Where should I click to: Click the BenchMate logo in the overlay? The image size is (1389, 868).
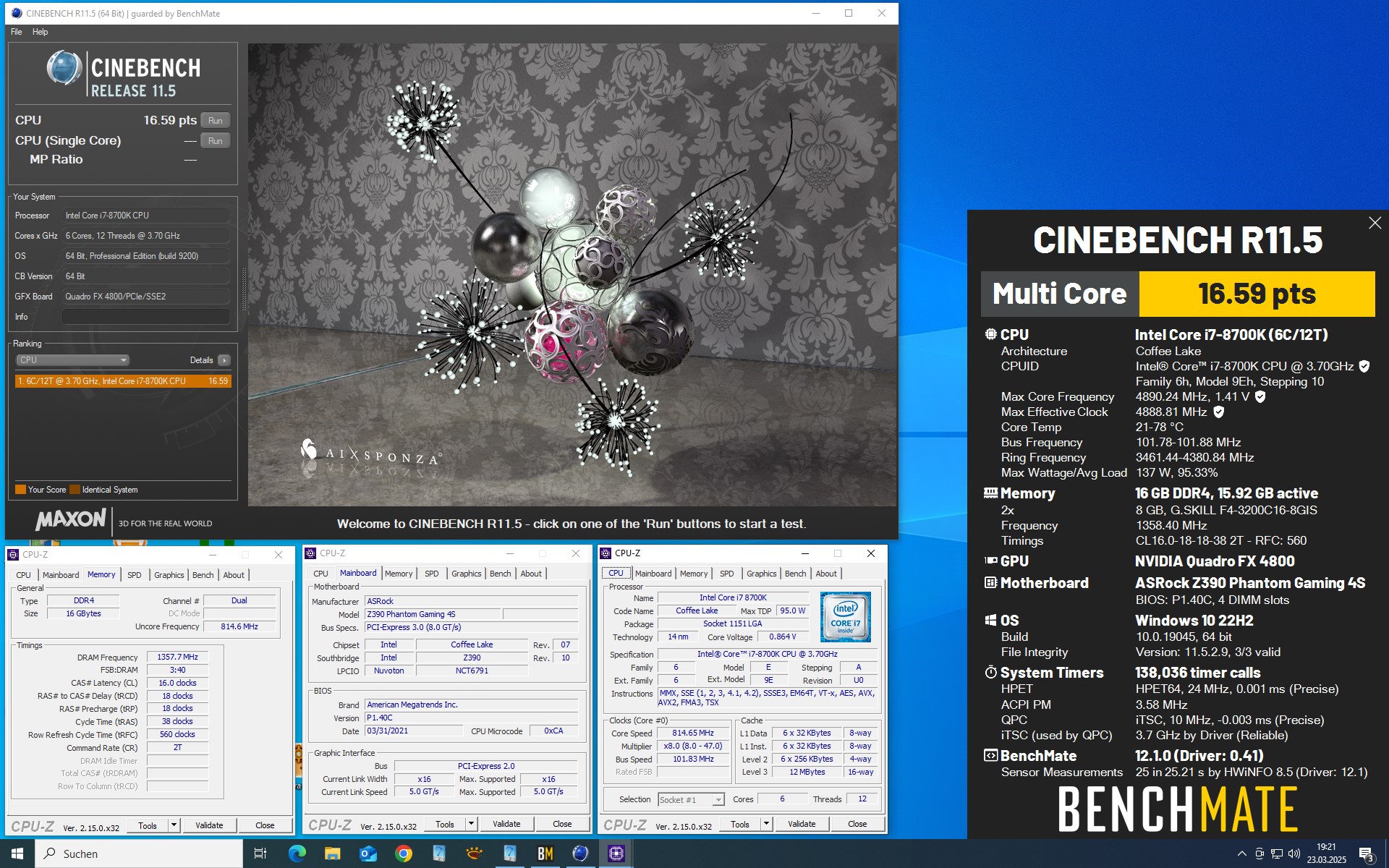point(1178,809)
